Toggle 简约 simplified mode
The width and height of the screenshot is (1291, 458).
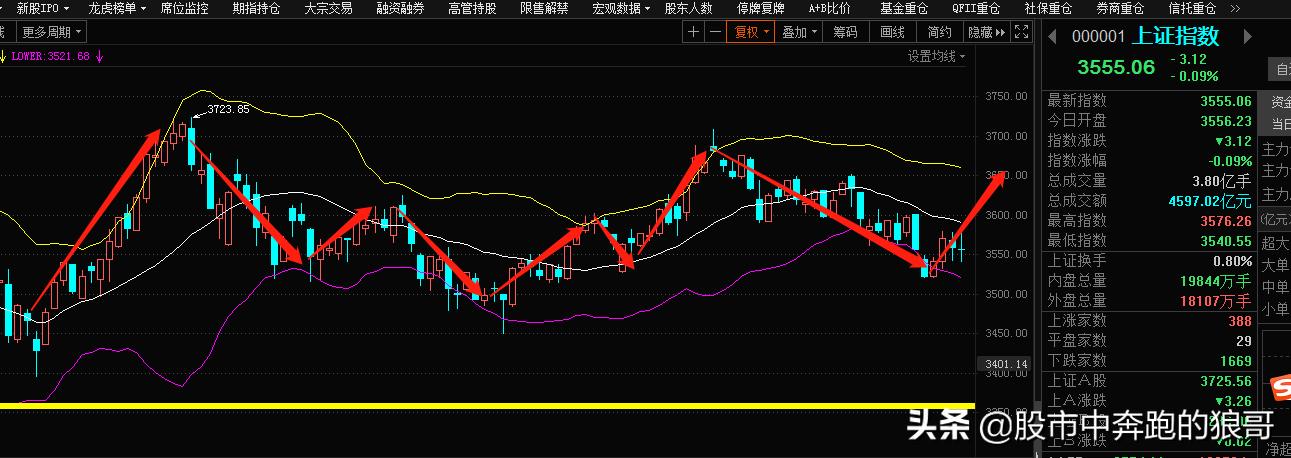[940, 32]
